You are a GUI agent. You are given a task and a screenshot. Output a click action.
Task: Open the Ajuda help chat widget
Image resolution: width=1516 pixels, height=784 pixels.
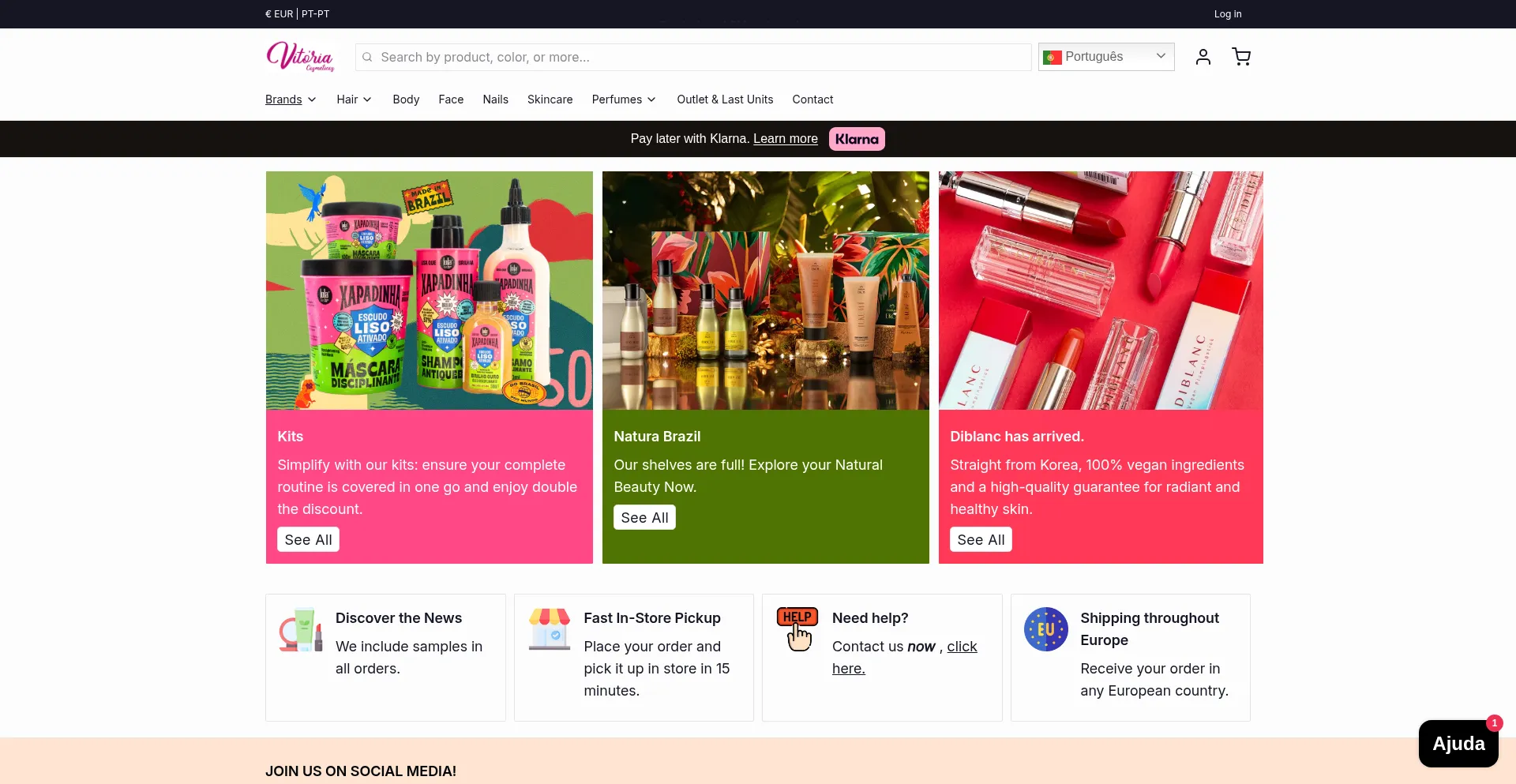pyautogui.click(x=1458, y=744)
